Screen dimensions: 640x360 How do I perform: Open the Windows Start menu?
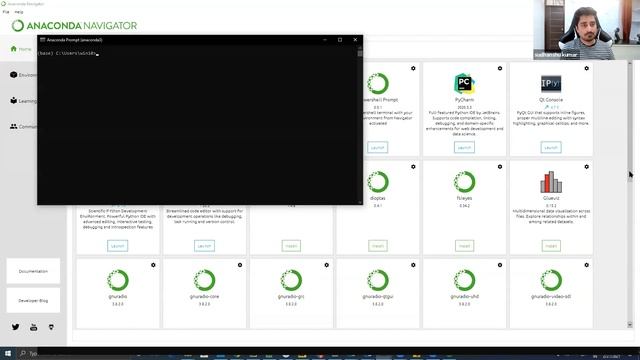pos(8,353)
